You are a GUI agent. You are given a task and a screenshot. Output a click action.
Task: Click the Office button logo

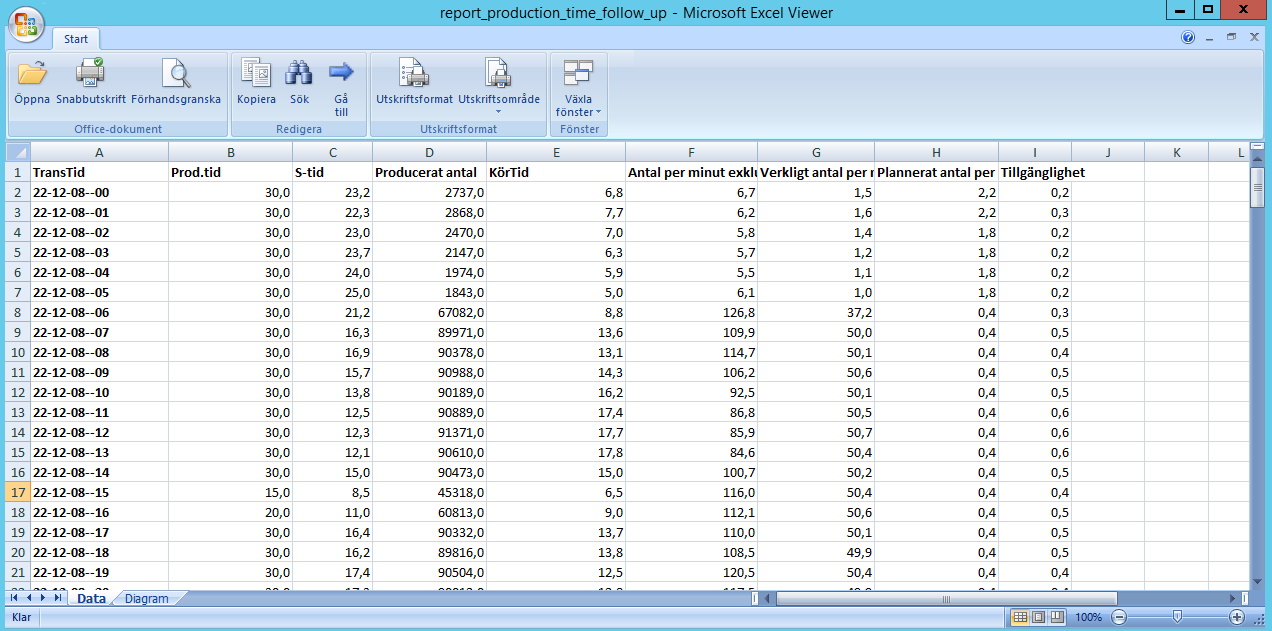(x=26, y=23)
